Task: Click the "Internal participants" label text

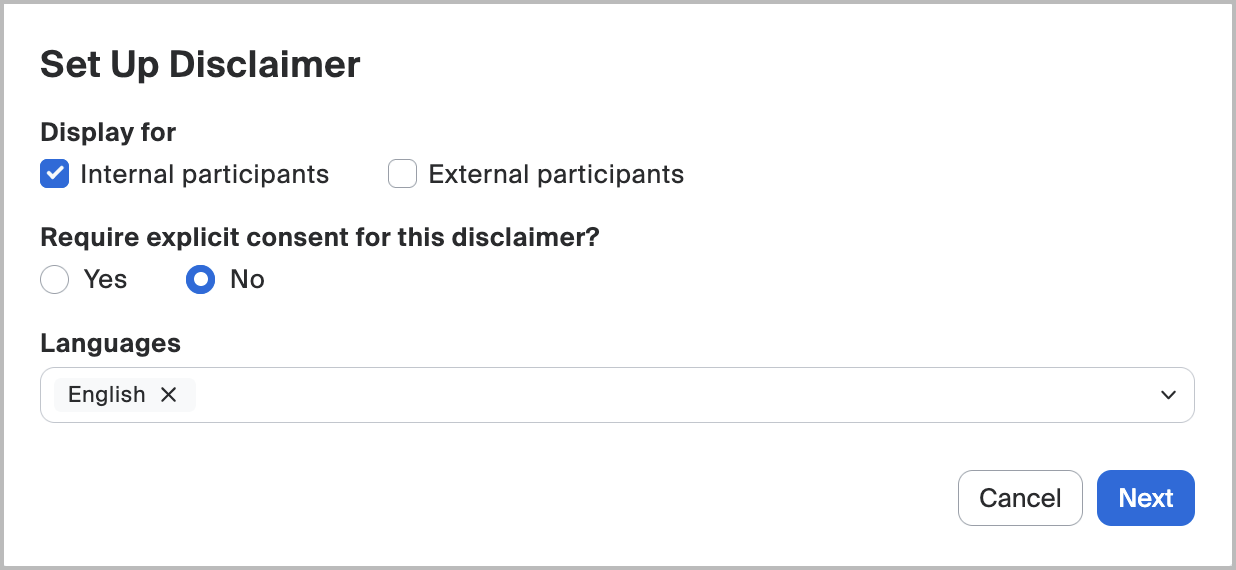Action: [204, 174]
